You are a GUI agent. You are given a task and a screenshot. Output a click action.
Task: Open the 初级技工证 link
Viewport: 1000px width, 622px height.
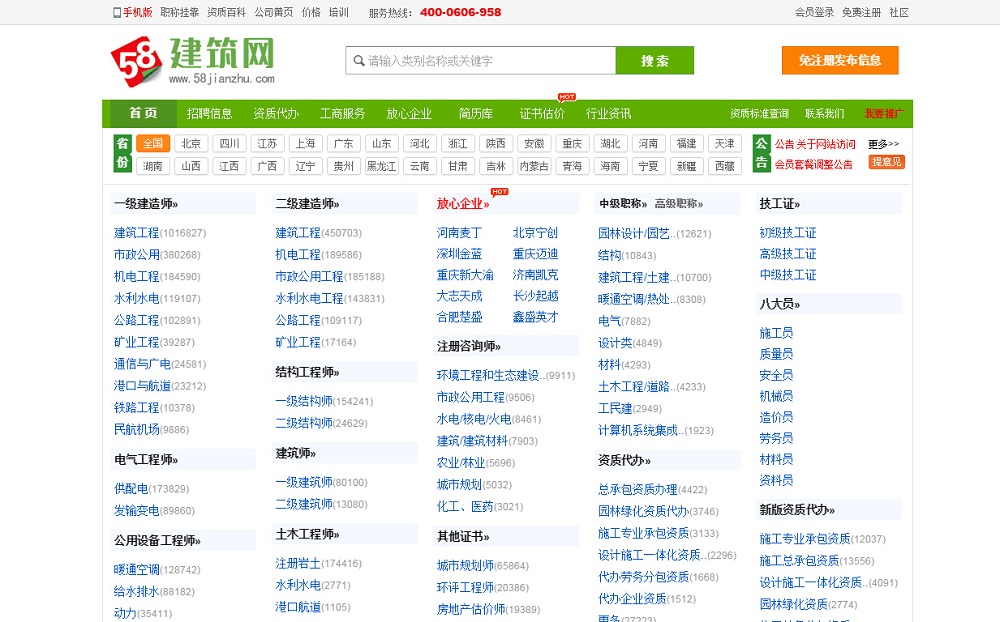click(788, 233)
